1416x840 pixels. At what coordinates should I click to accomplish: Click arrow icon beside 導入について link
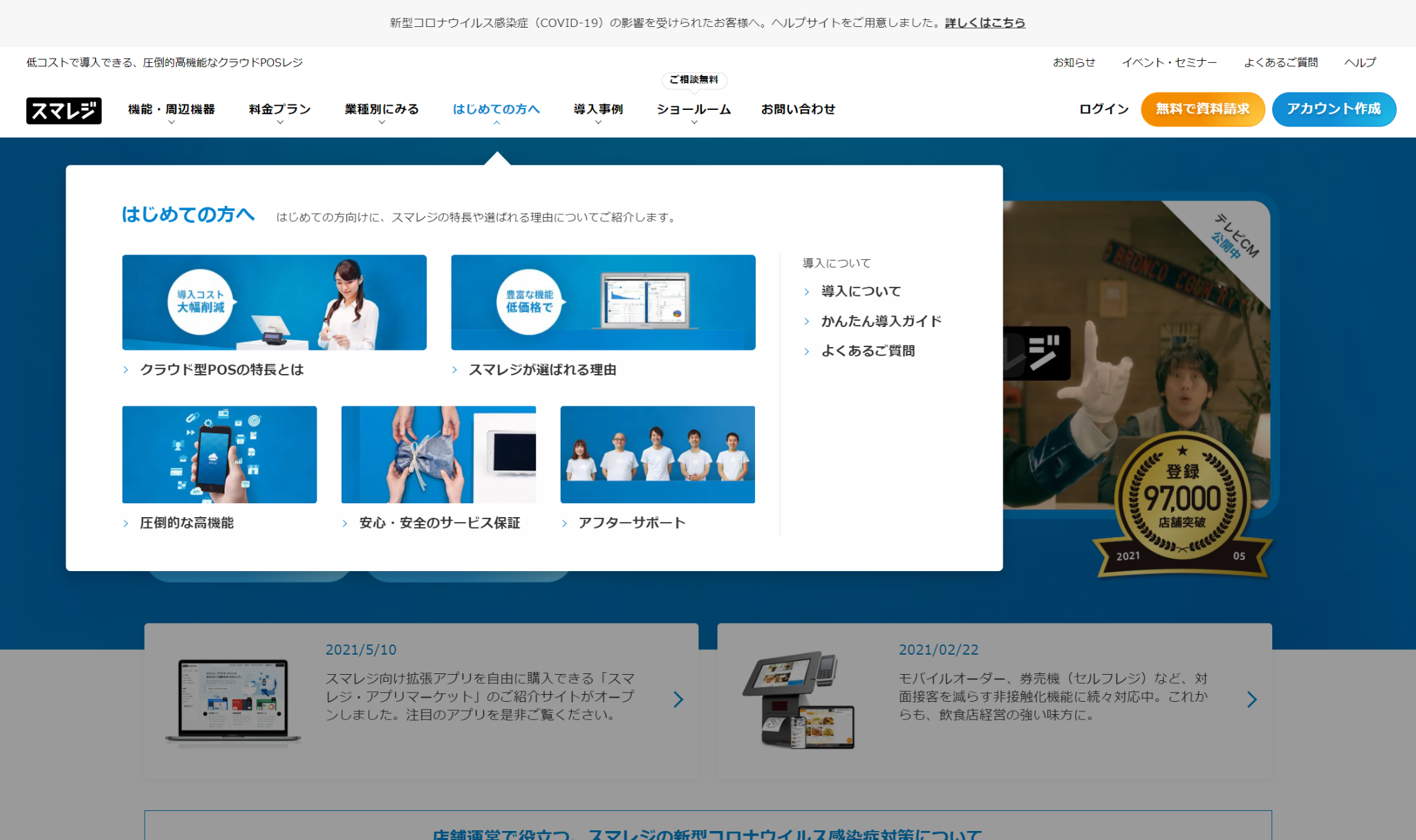click(807, 292)
